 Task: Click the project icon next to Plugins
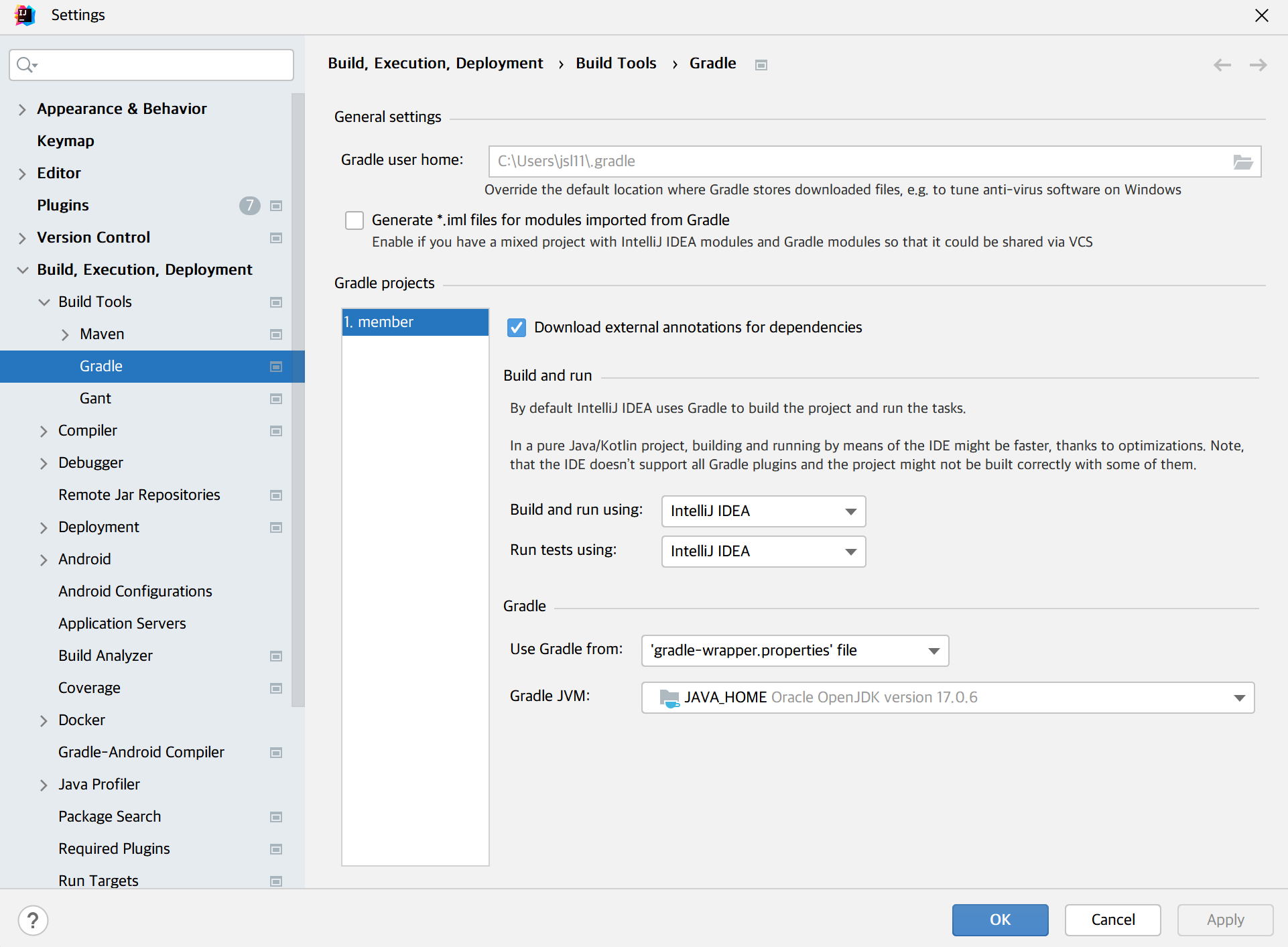[x=275, y=206]
